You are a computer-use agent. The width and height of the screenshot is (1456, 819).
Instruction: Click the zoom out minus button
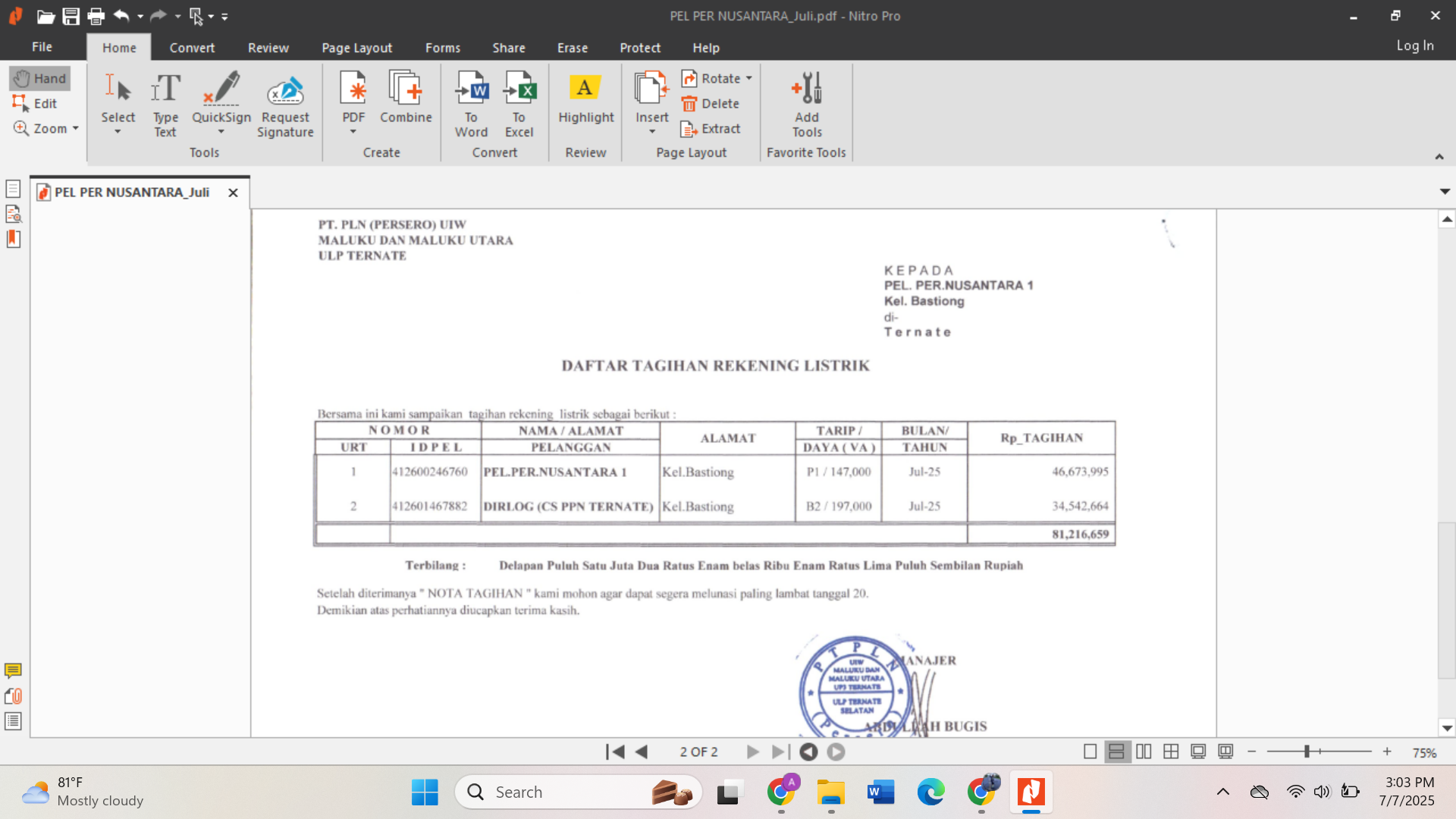pos(1252,752)
